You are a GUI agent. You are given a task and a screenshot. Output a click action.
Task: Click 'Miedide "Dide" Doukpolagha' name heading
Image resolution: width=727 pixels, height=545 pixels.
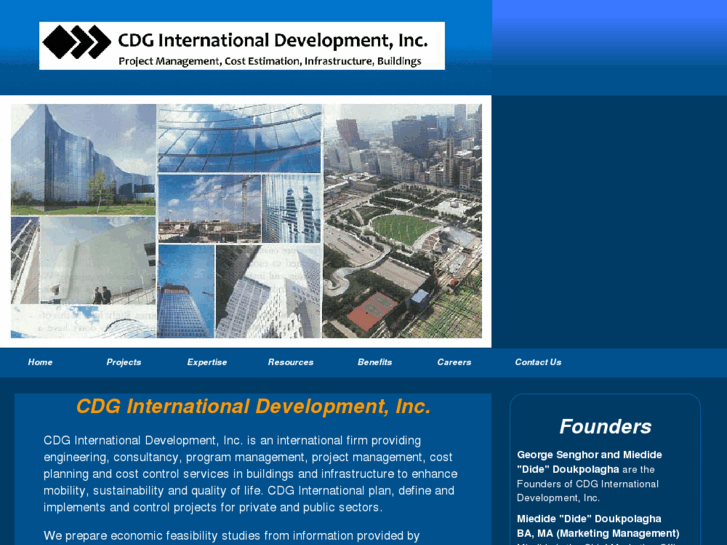(x=589, y=519)
